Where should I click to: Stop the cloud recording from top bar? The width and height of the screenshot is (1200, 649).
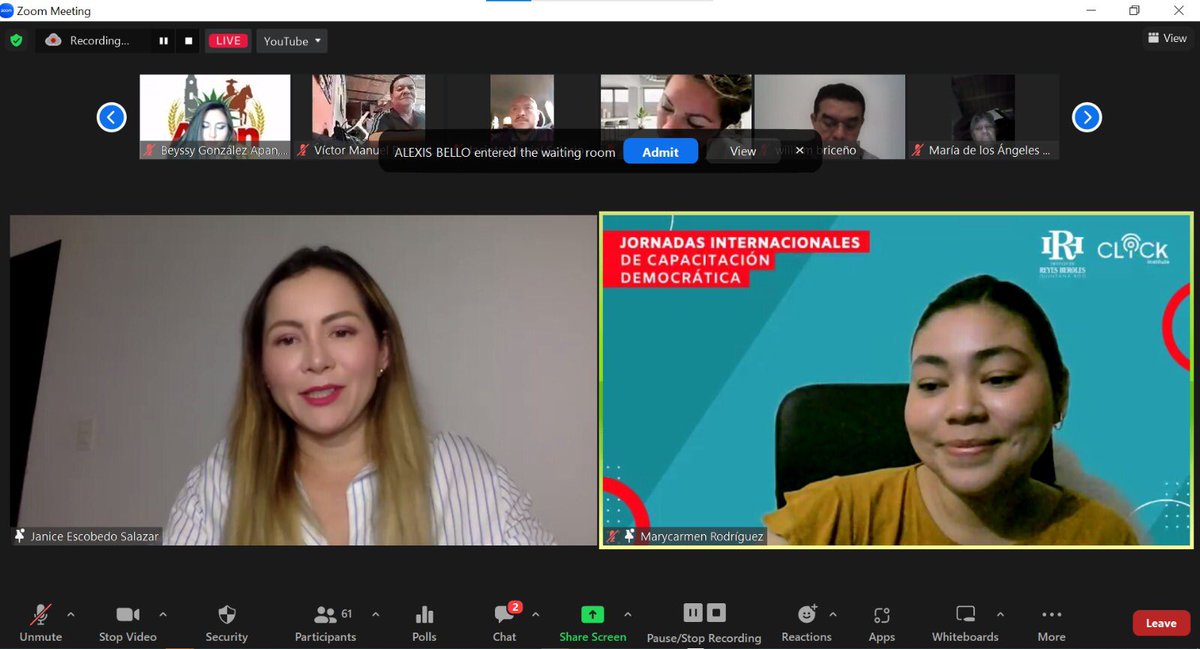(188, 41)
